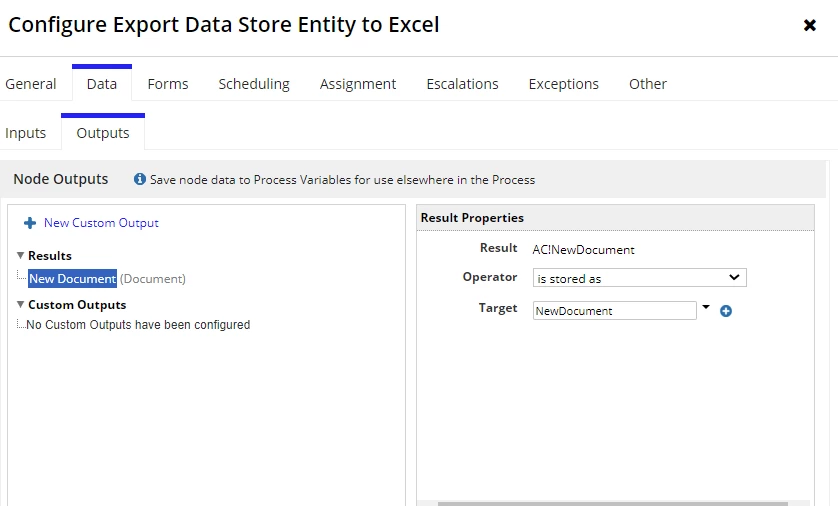Switch to the Inputs sub-tab

[25, 133]
